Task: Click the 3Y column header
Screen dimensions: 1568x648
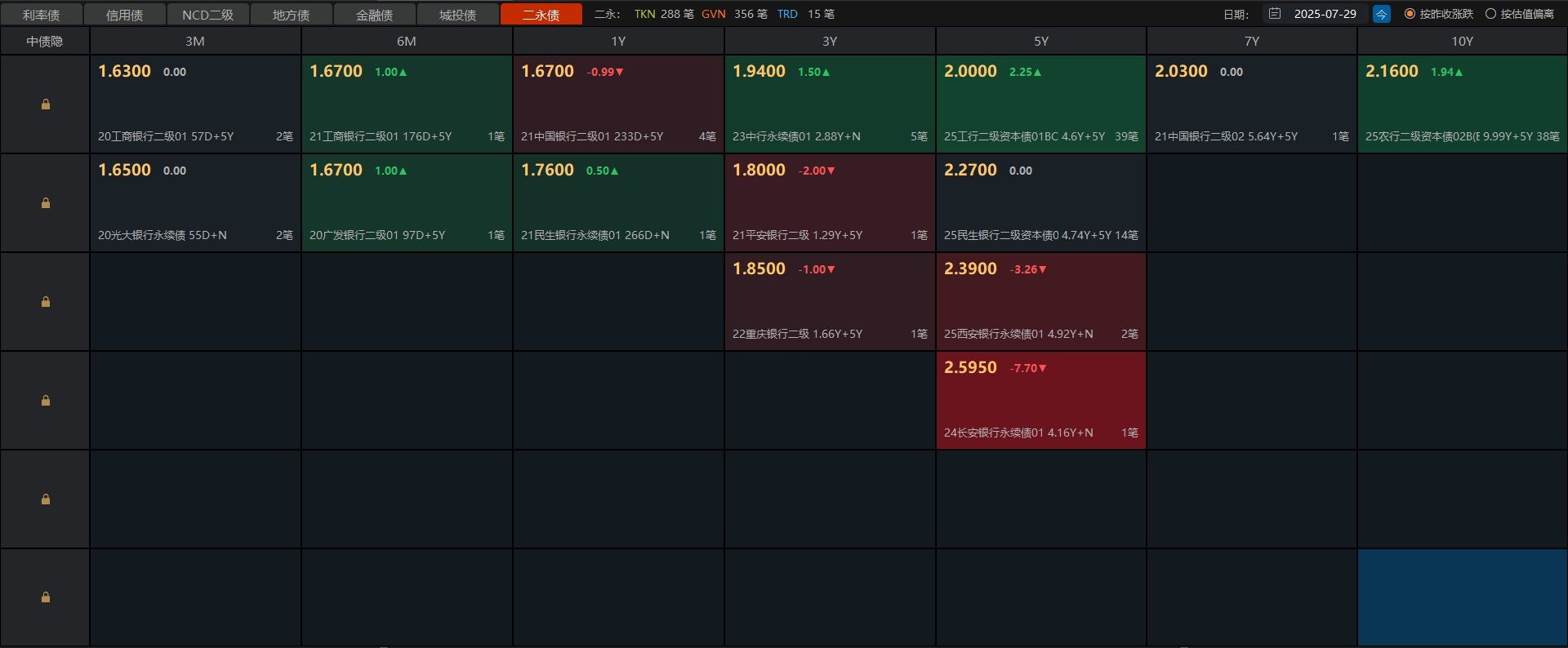Action: coord(830,41)
